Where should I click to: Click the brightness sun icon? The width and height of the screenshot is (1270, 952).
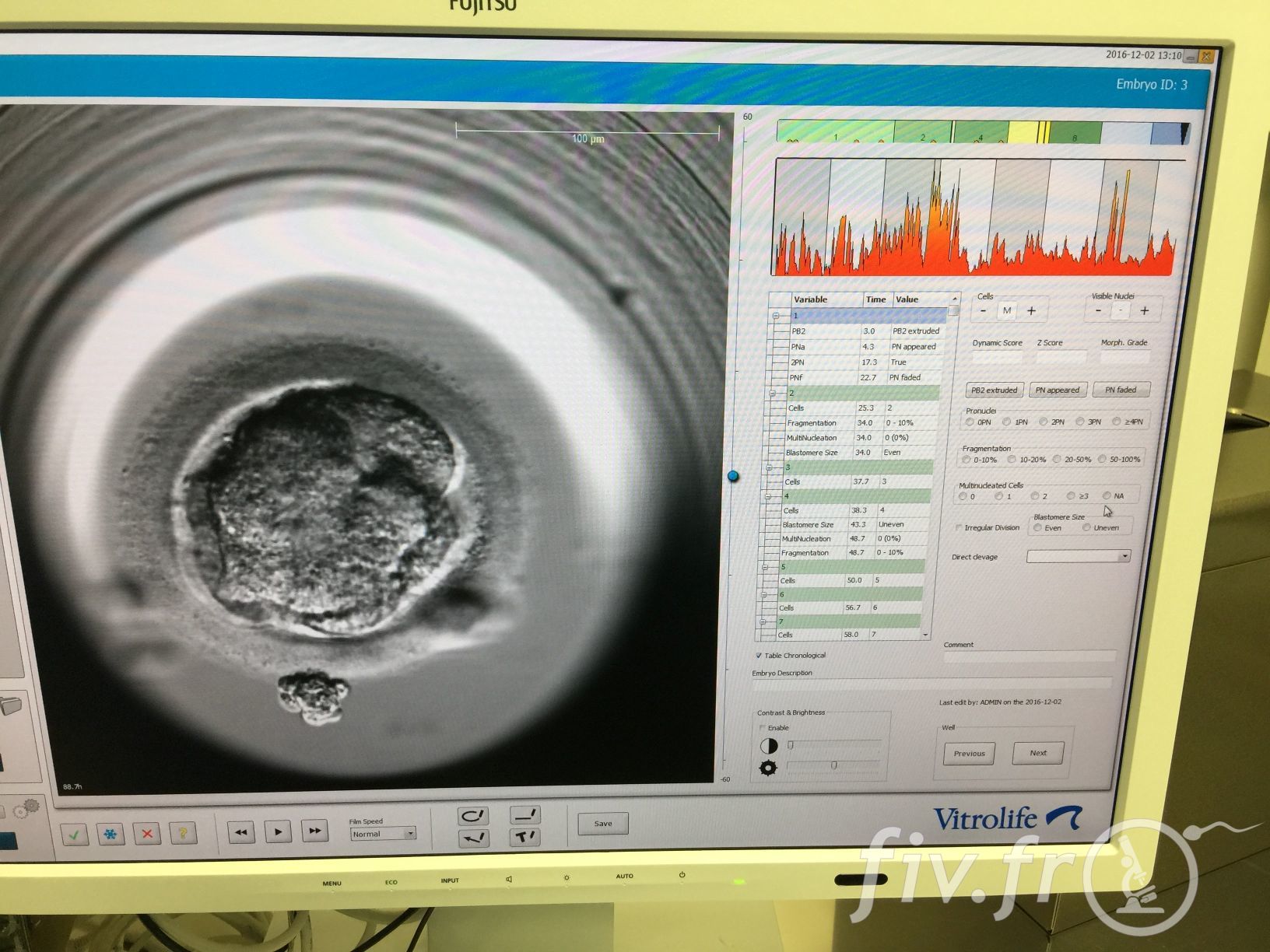coord(768,768)
